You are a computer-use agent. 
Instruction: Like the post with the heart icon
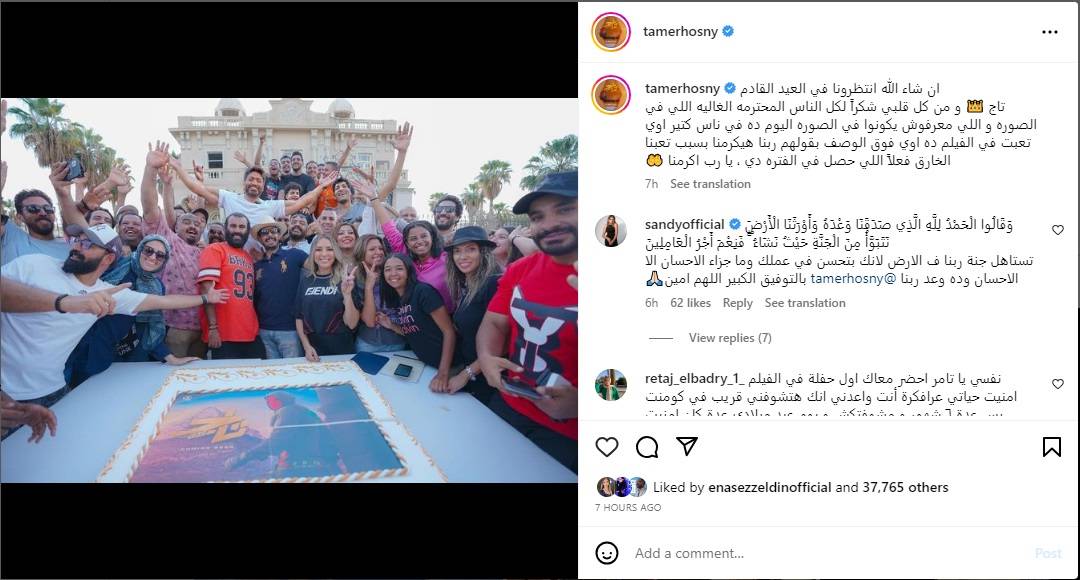pyautogui.click(x=607, y=447)
